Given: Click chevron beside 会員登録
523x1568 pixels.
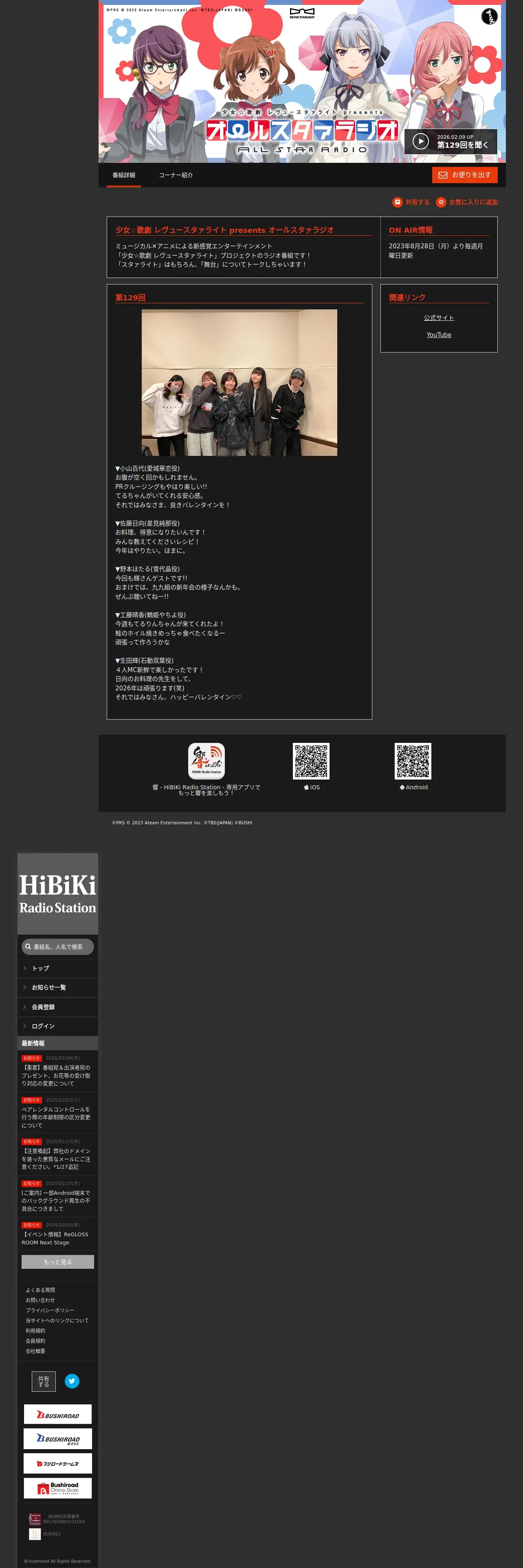Looking at the screenshot, I should pos(24,1007).
